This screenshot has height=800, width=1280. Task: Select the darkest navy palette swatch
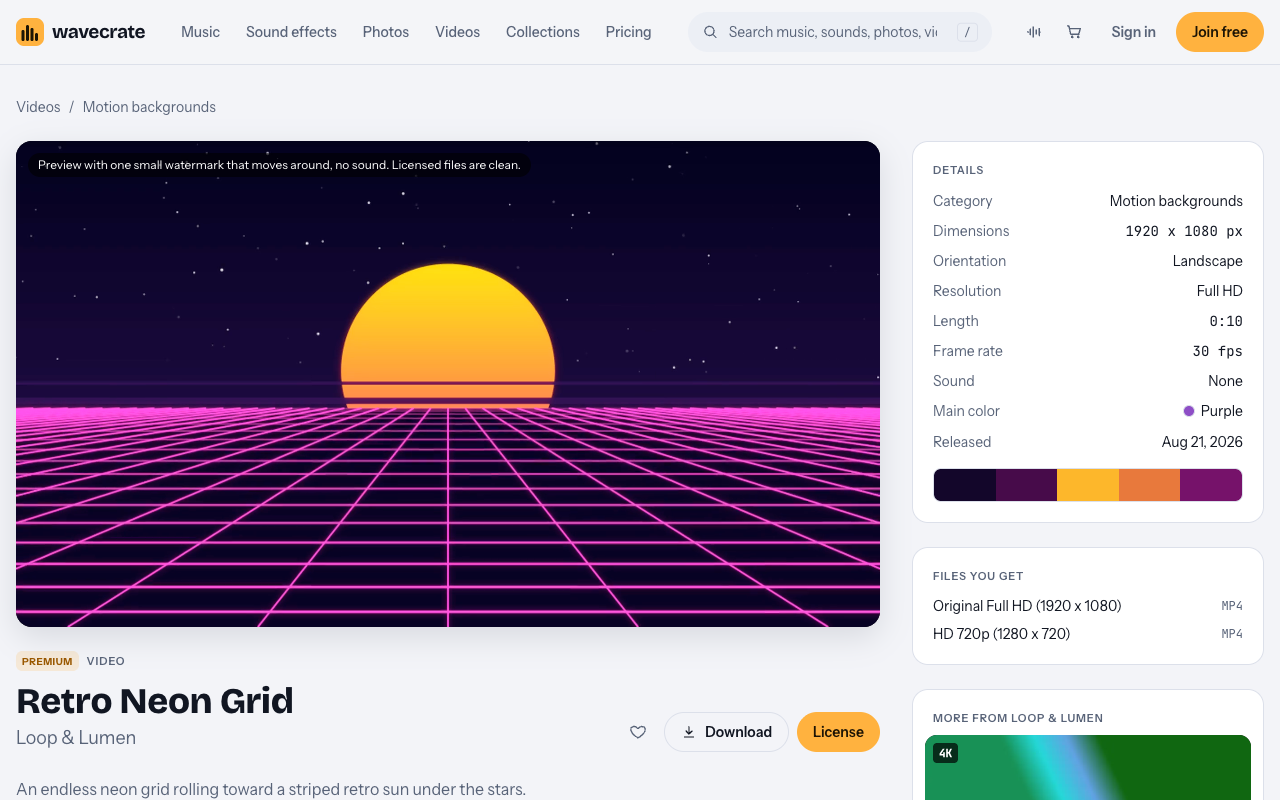[x=965, y=485]
